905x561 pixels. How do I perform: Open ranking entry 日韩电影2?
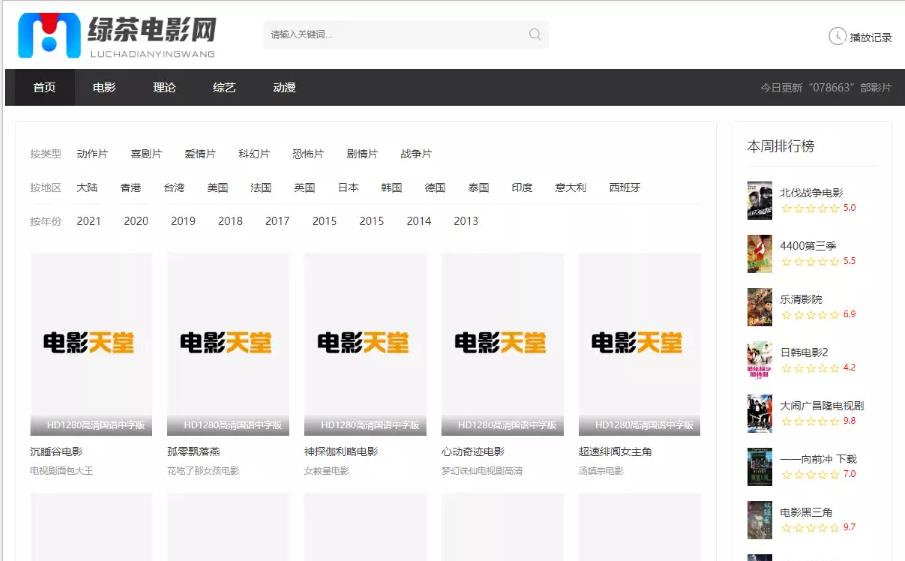(804, 352)
